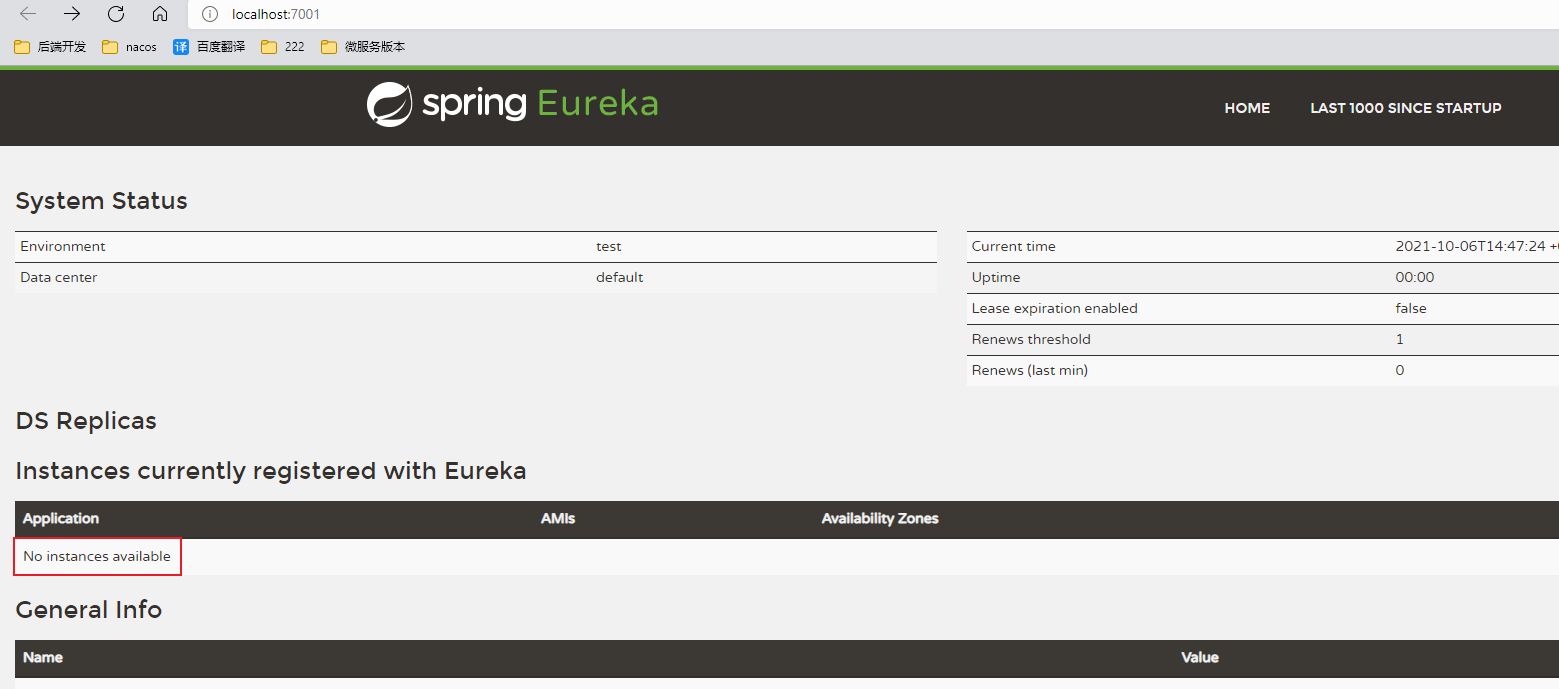
Task: Click Instances currently registered with Eureka heading
Action: 271,470
